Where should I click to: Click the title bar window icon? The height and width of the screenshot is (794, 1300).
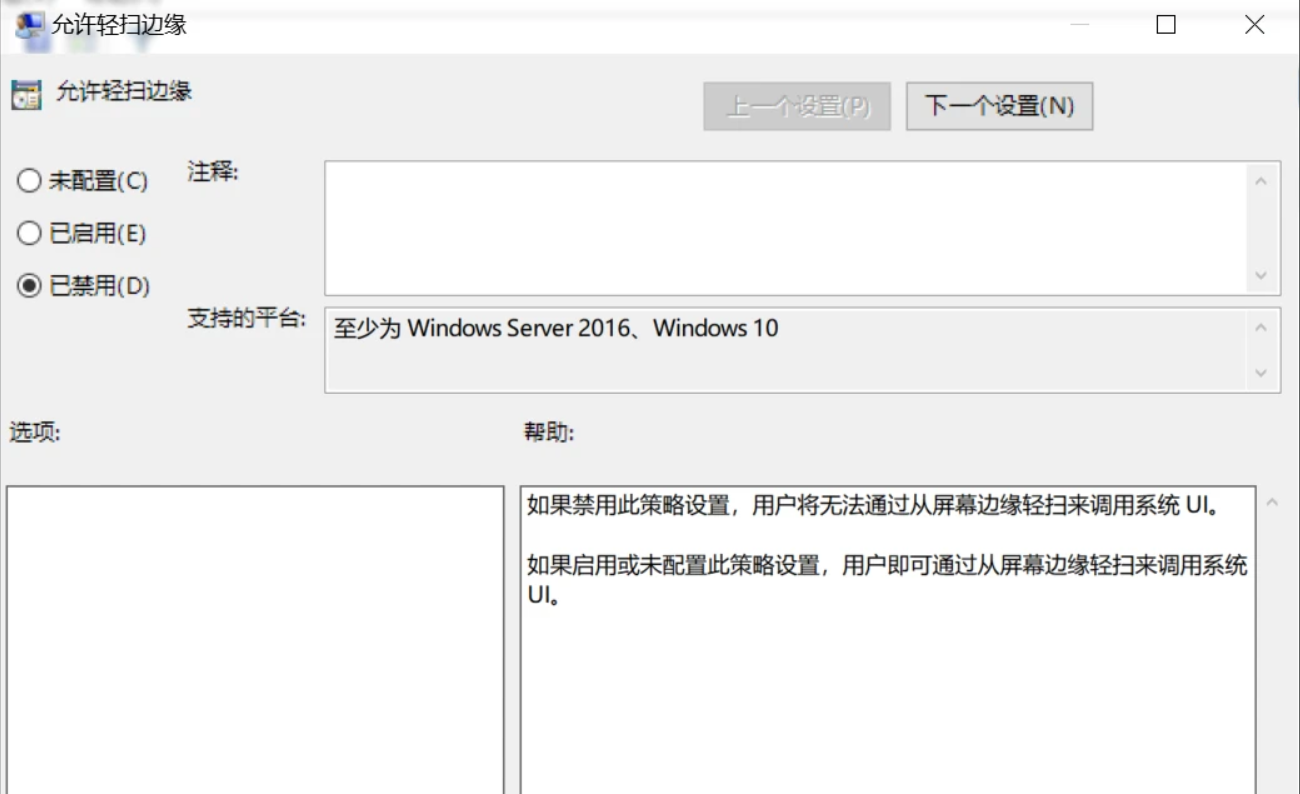coord(30,26)
